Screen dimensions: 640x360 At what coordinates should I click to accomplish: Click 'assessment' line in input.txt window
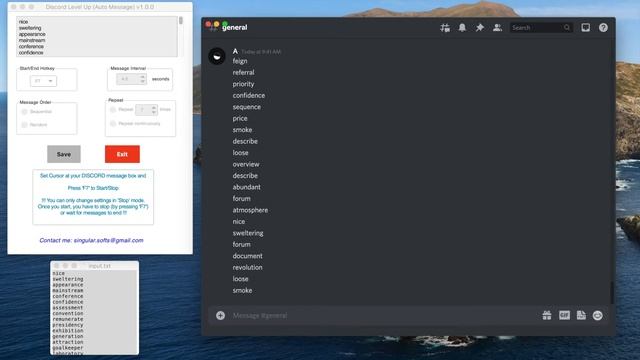point(68,308)
